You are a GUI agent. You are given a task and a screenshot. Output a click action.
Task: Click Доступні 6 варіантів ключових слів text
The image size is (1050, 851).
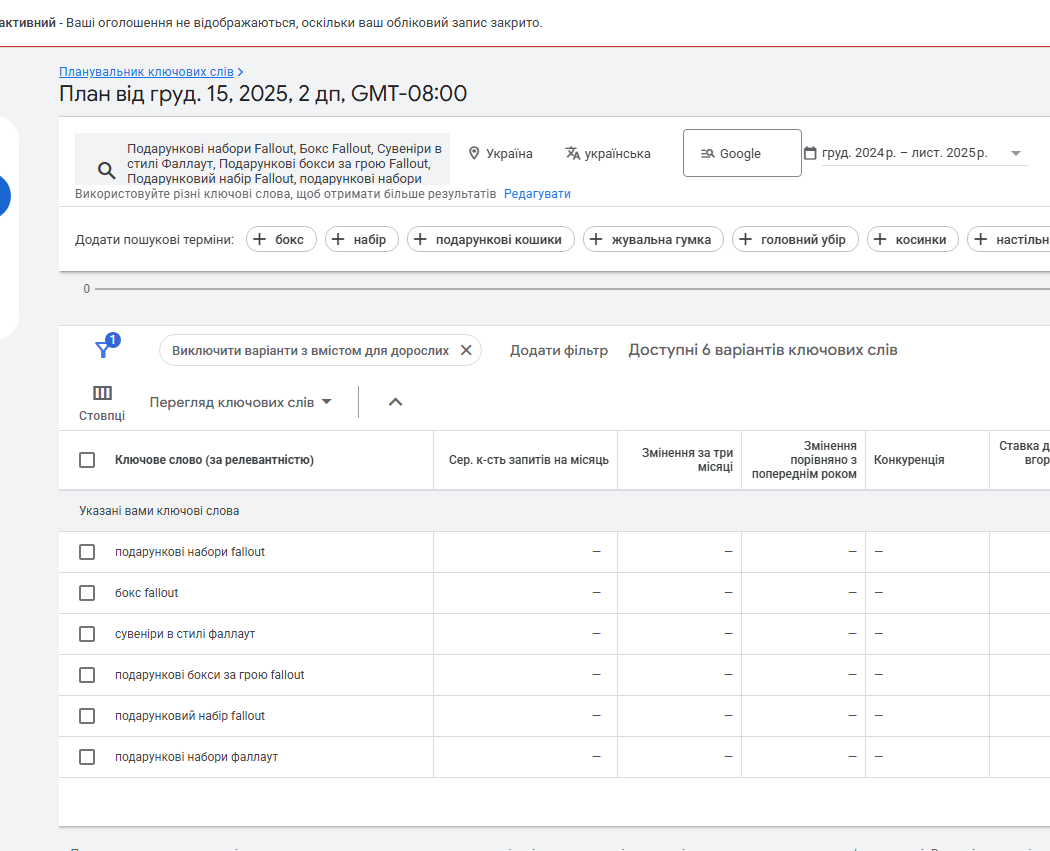tap(763, 350)
